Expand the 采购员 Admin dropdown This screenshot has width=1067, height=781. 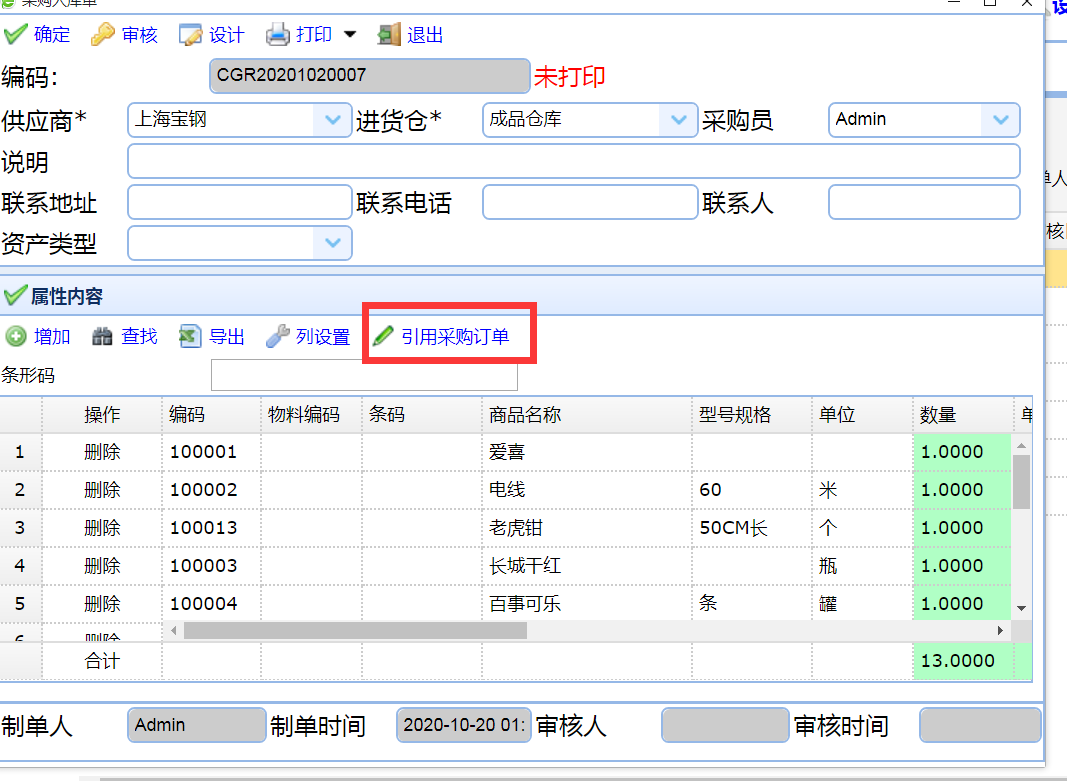[1000, 120]
